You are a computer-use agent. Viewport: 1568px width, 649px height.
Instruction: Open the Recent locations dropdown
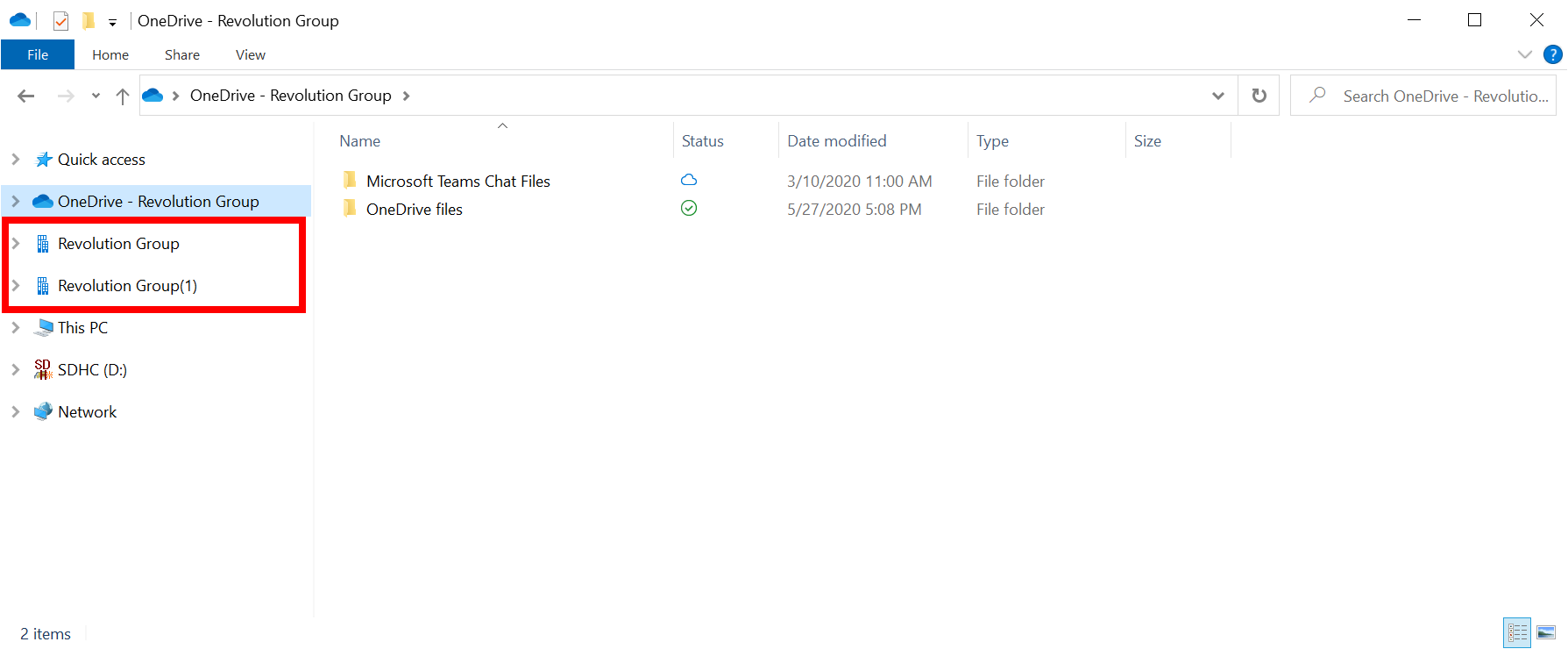coord(96,96)
